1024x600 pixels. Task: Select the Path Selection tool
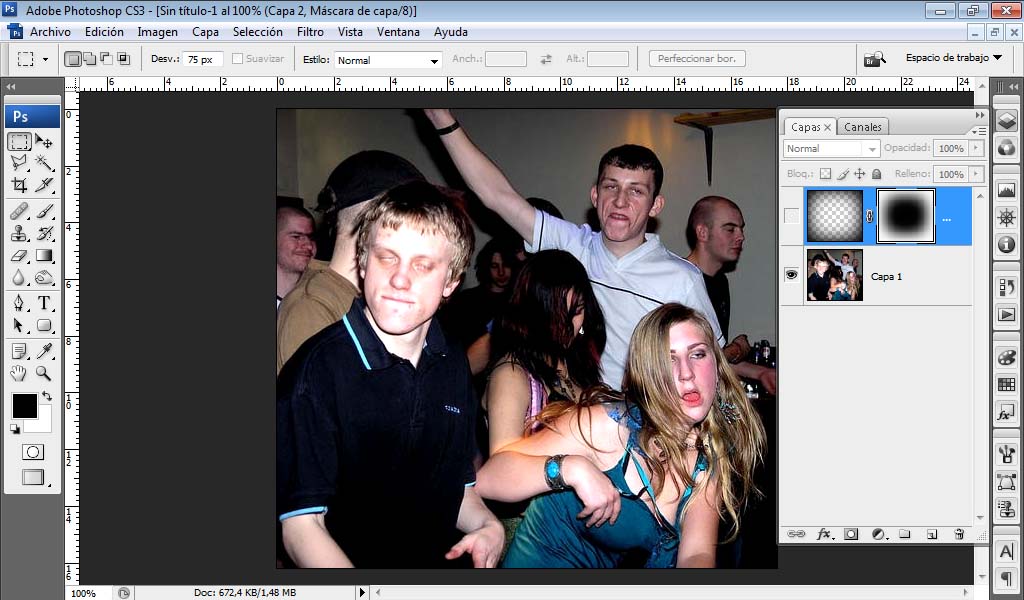(20, 325)
